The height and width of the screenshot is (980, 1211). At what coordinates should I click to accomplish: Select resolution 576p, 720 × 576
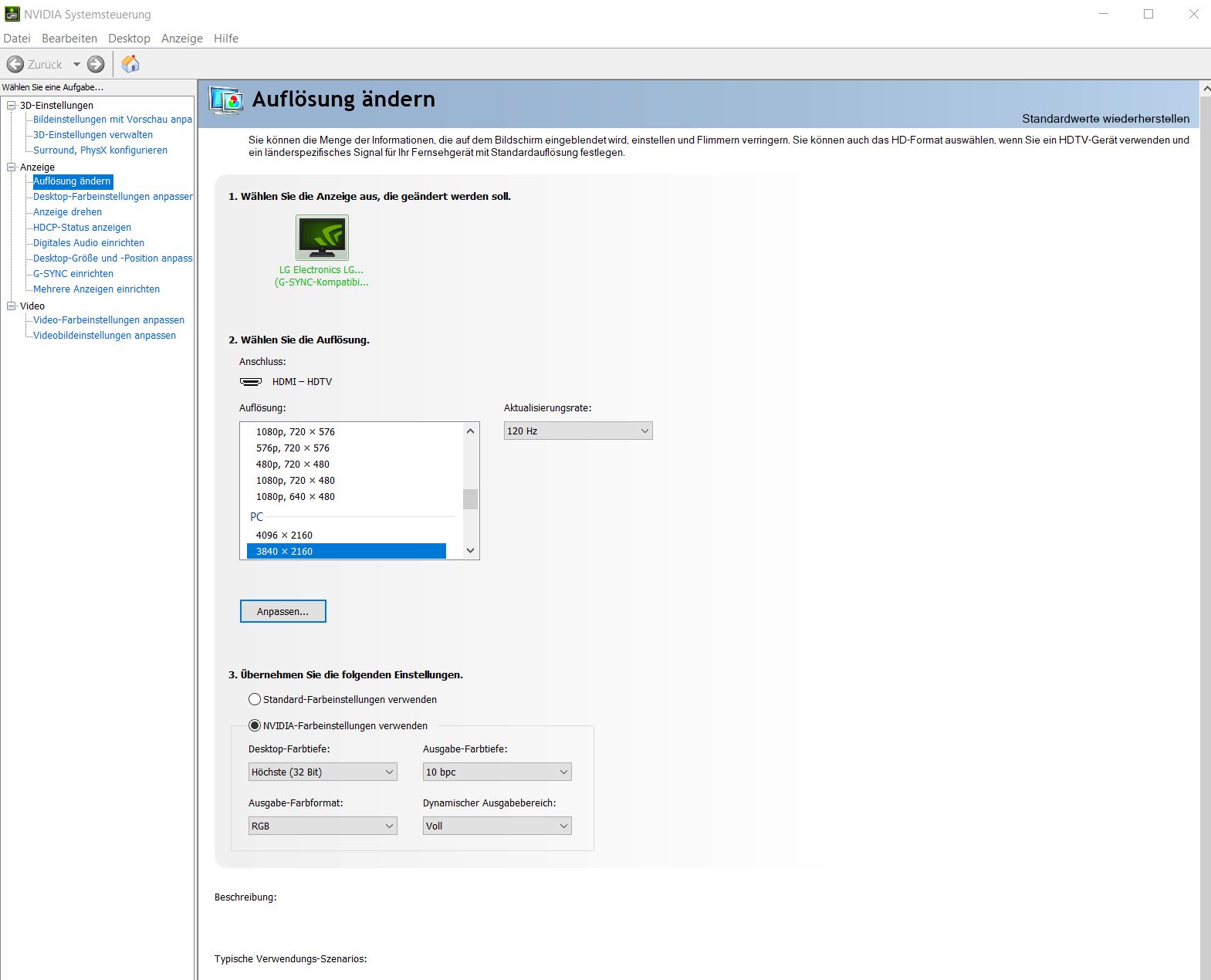[x=347, y=448]
